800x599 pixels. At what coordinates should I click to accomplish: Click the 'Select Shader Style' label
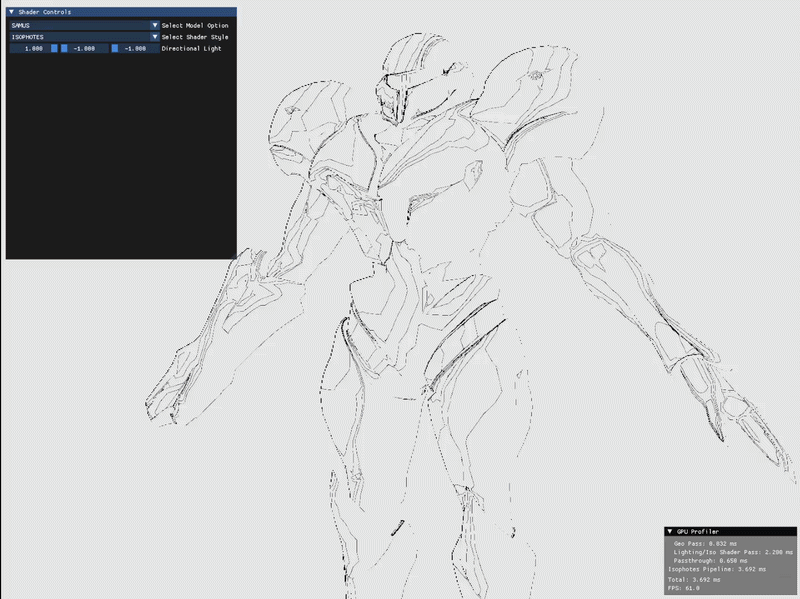tap(195, 37)
